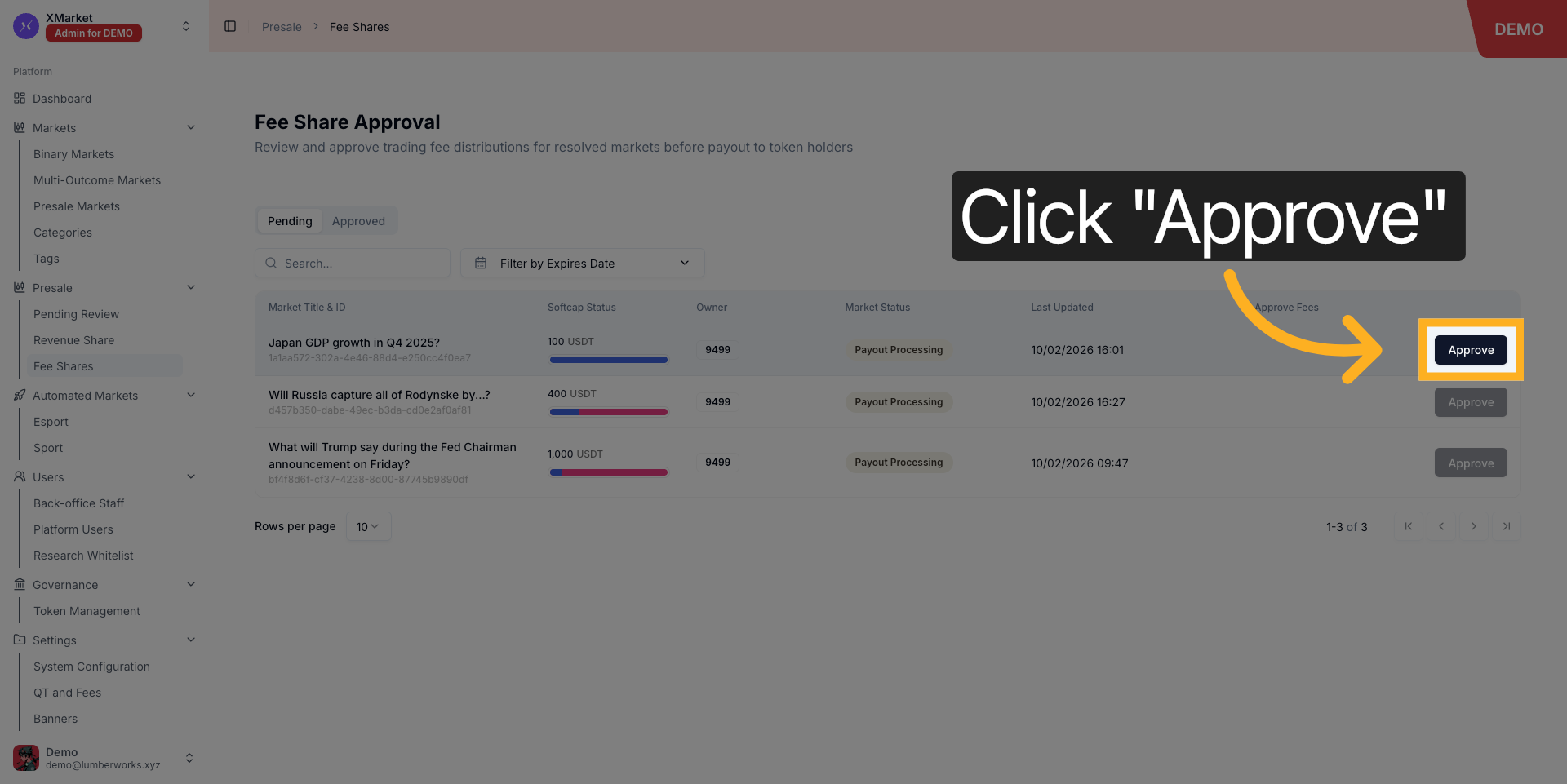The width and height of the screenshot is (1567, 784).
Task: Click the Demo user avatar
Action: coord(26,758)
